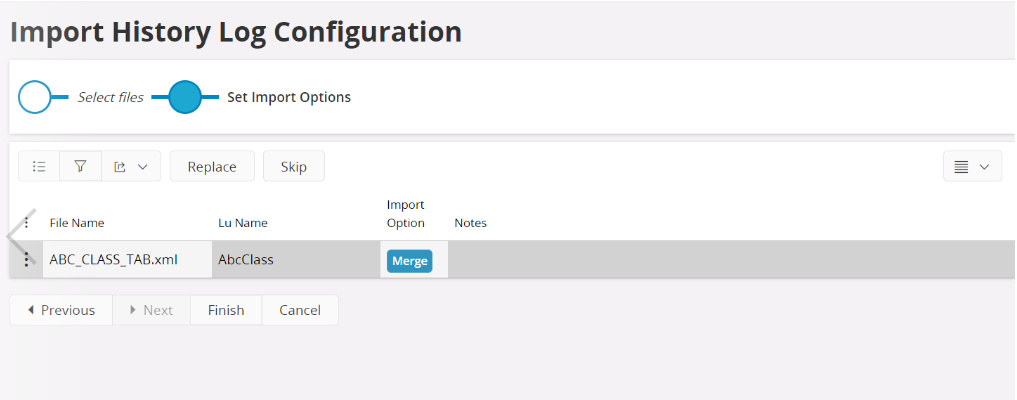Select the AbcClass Lu Name cell
1017x400 pixels.
point(296,259)
